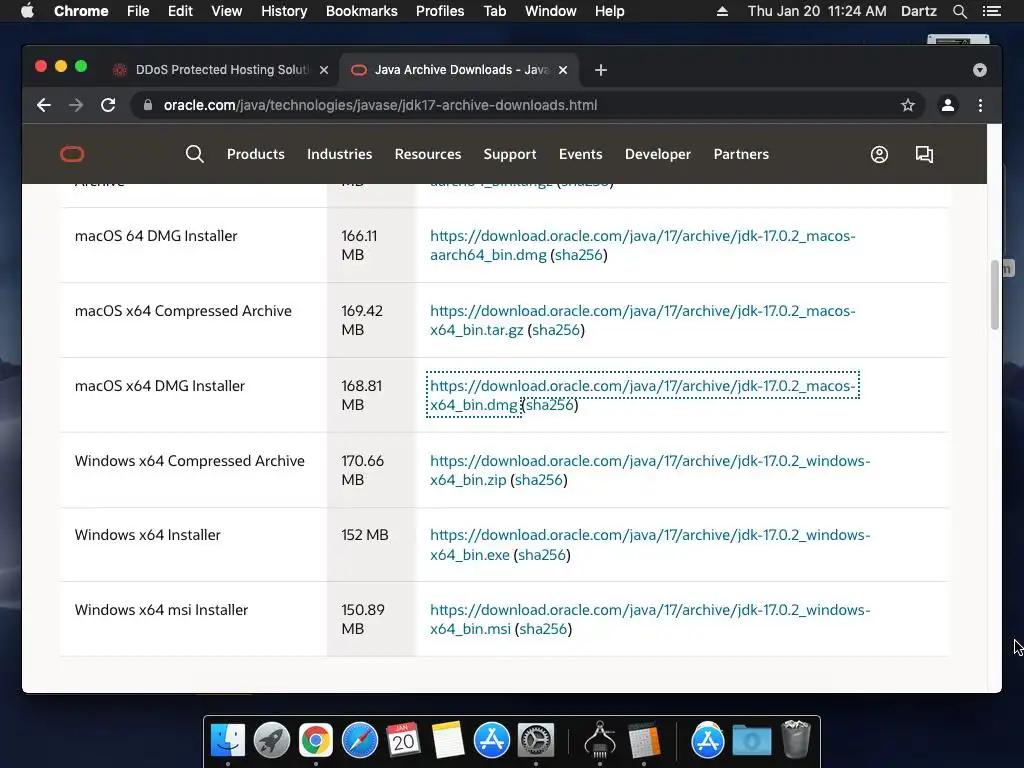Open Trash in the dock

(x=795, y=739)
